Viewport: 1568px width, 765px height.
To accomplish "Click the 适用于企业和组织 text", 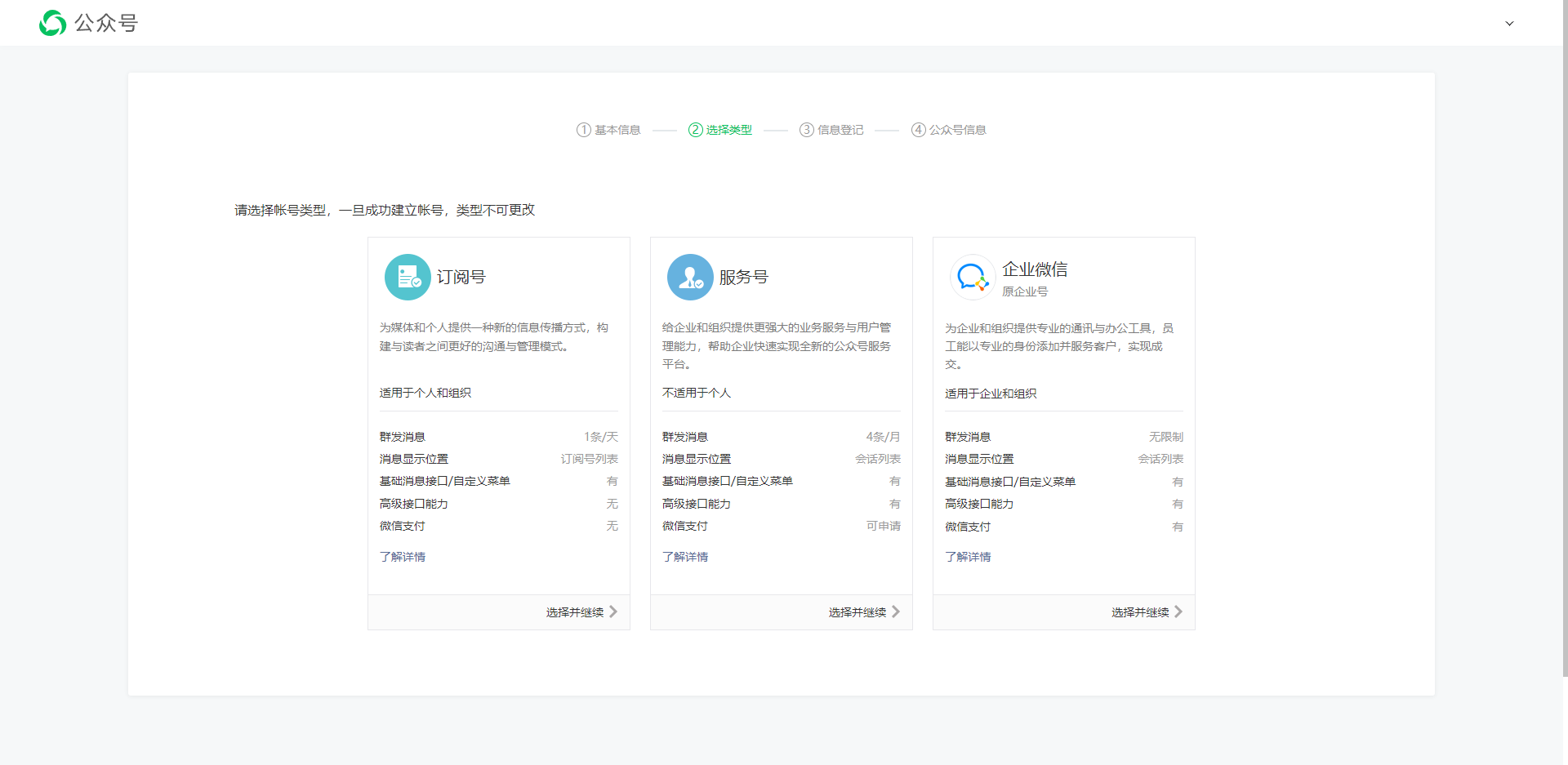I will tap(991, 394).
